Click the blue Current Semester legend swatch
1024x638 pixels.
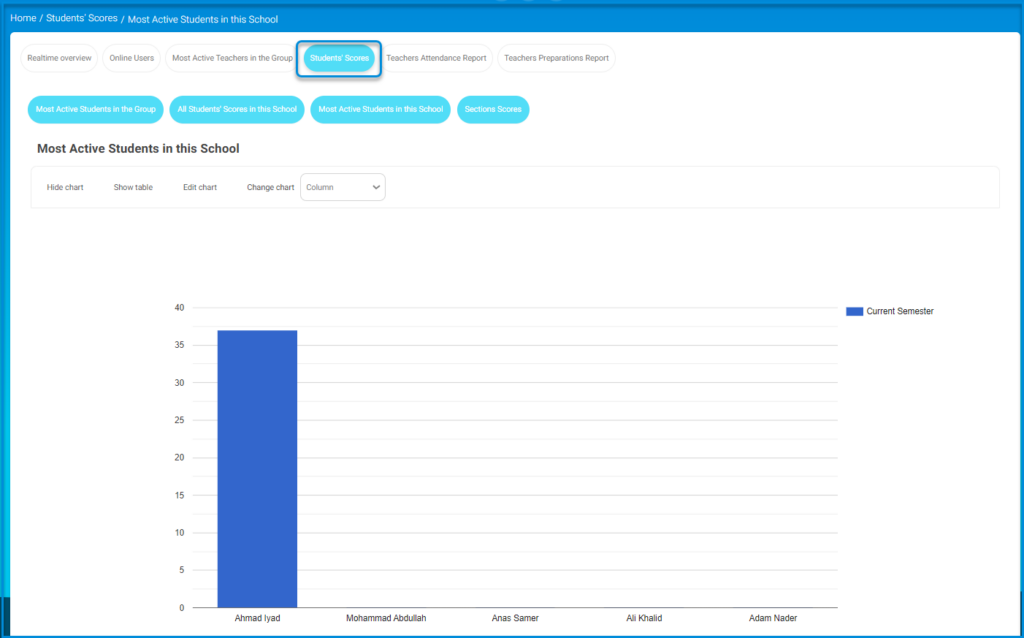click(854, 311)
